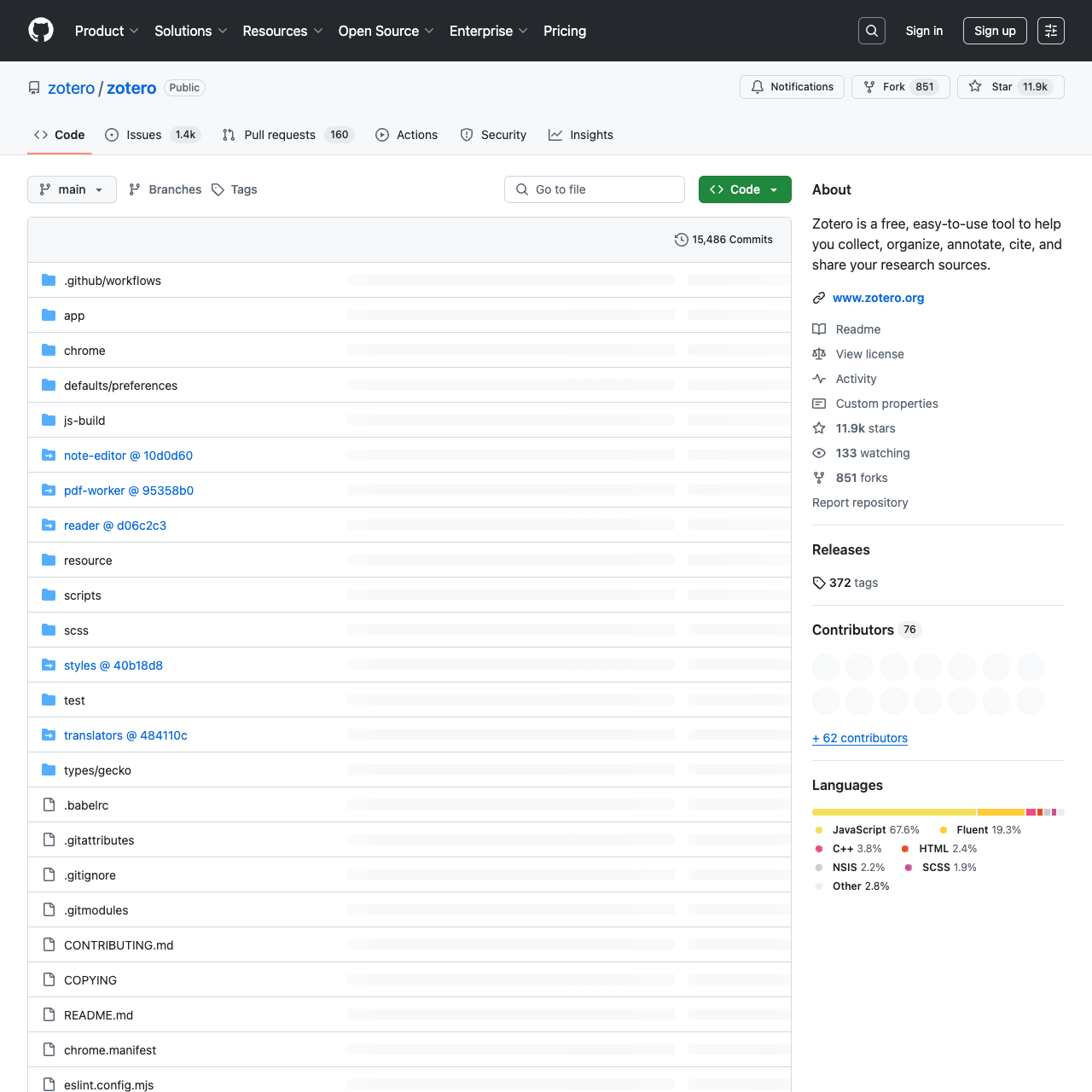Screen dimensions: 1092x1092
Task: Switch to the Issues tab
Action: 153,135
